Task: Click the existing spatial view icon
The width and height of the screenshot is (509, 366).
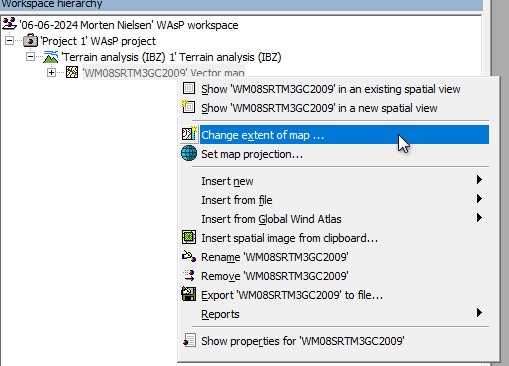Action: coord(189,88)
